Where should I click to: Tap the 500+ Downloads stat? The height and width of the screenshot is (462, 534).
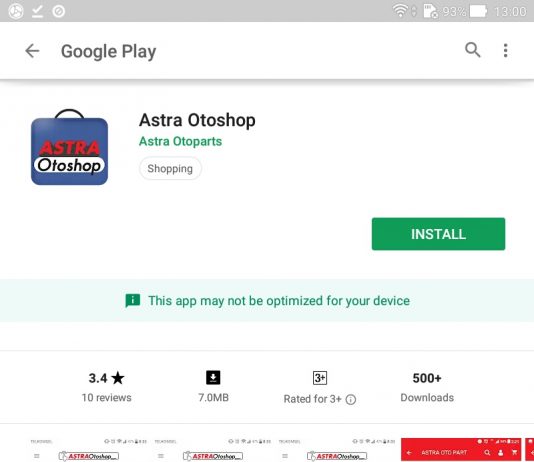coord(427,387)
